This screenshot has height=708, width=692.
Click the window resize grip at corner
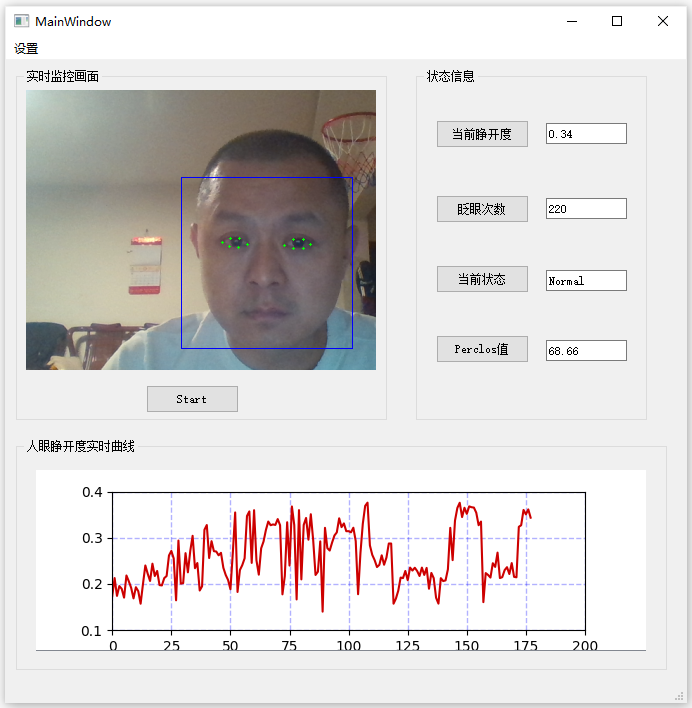[679, 696]
